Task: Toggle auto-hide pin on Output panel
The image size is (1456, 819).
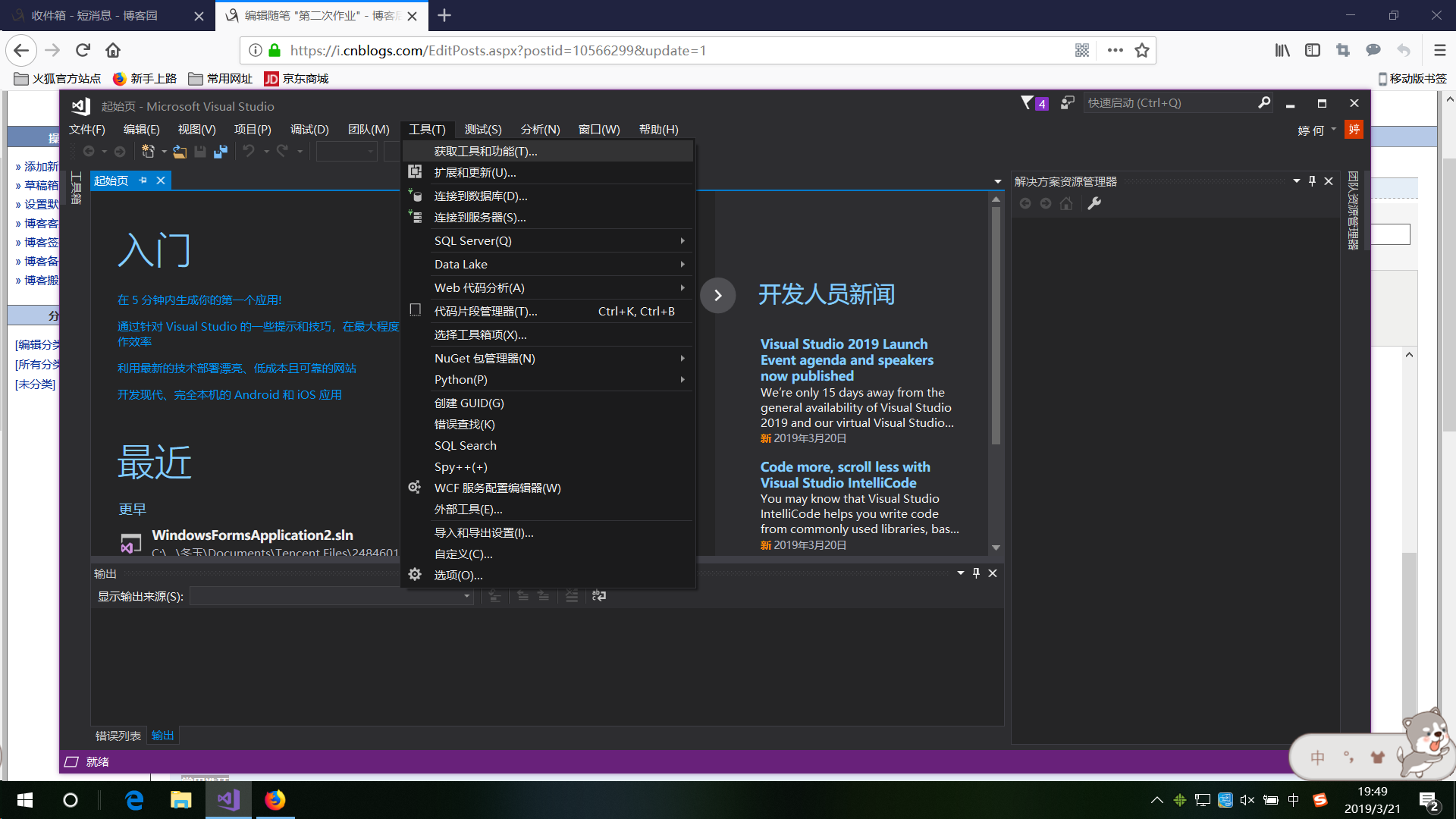Action: pos(977,573)
